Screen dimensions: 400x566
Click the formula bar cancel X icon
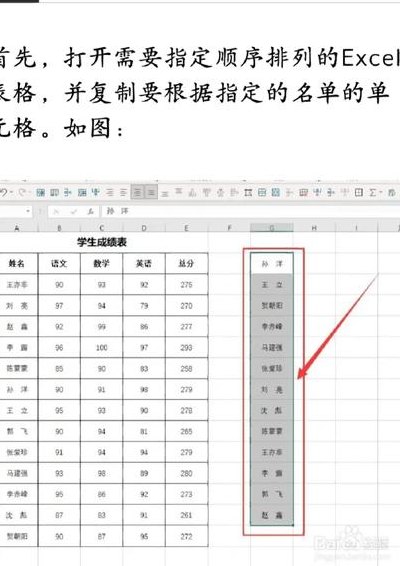[56, 212]
